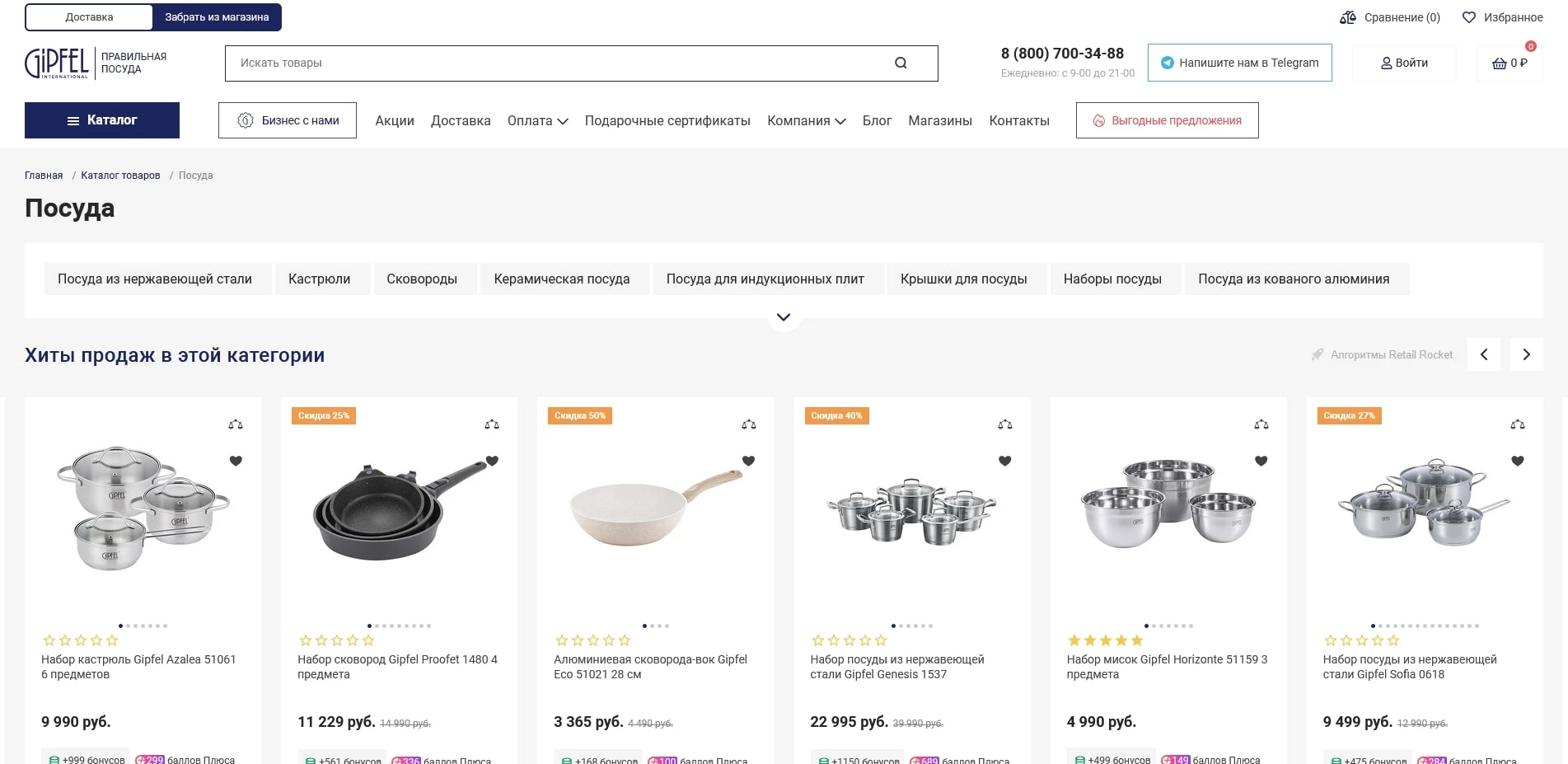This screenshot has width=1568, height=764.
Task: Click the comparison scales icon in header
Action: click(1348, 17)
